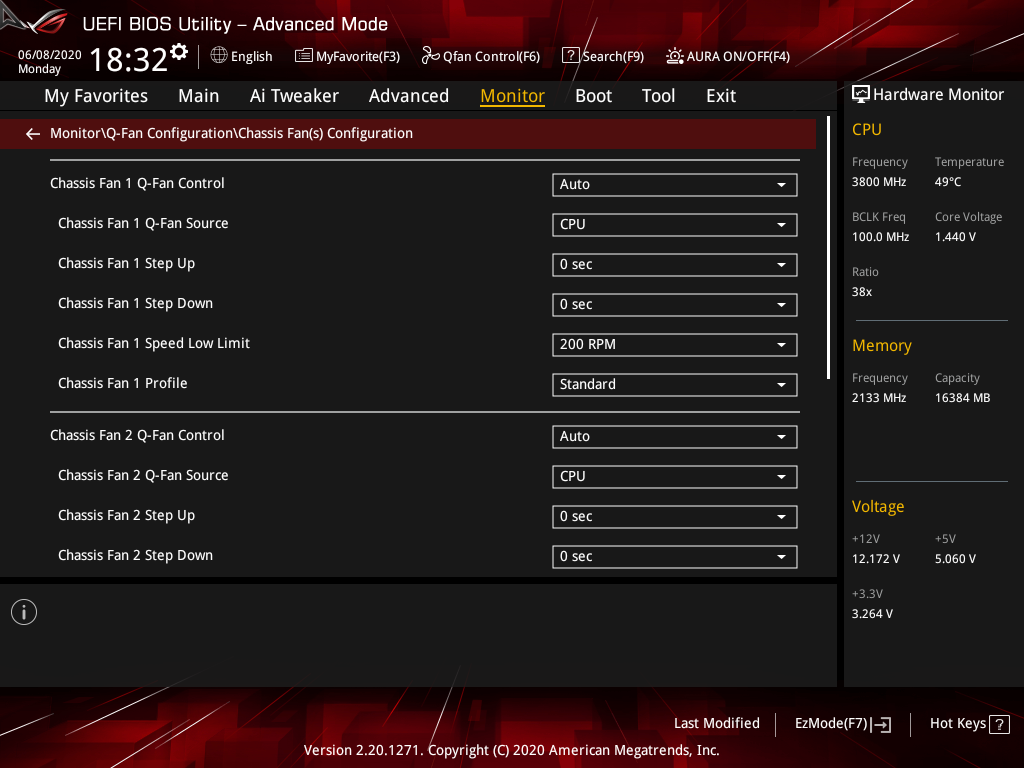Open the Exit tab
1024x768 pixels.
[721, 96]
